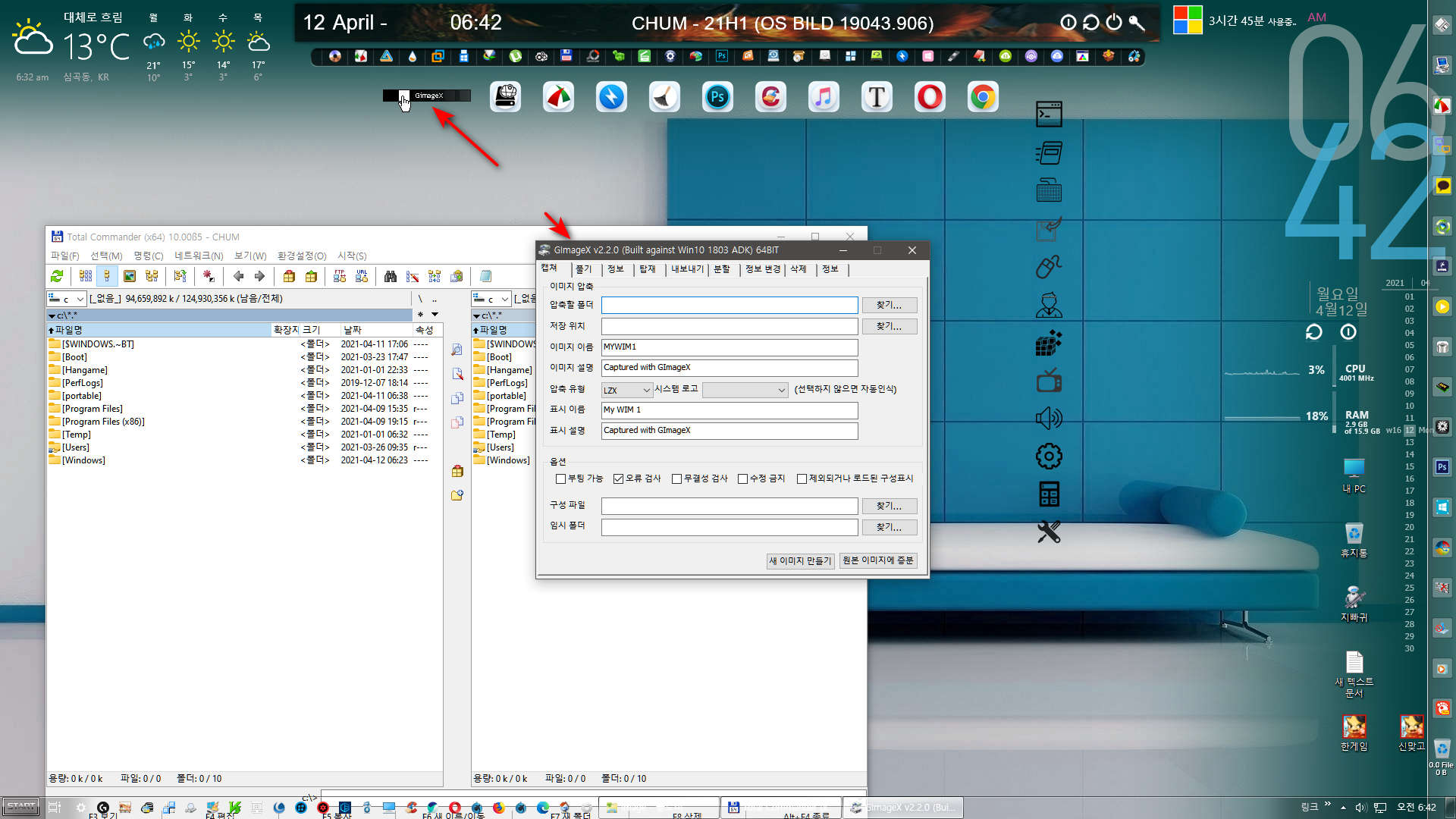Open the 내 PC desktop icon
Screen dimensions: 1456x819
click(x=1354, y=476)
